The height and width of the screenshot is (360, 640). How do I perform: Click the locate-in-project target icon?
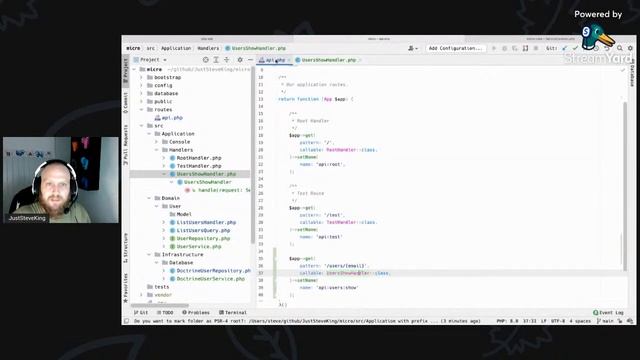[206, 60]
